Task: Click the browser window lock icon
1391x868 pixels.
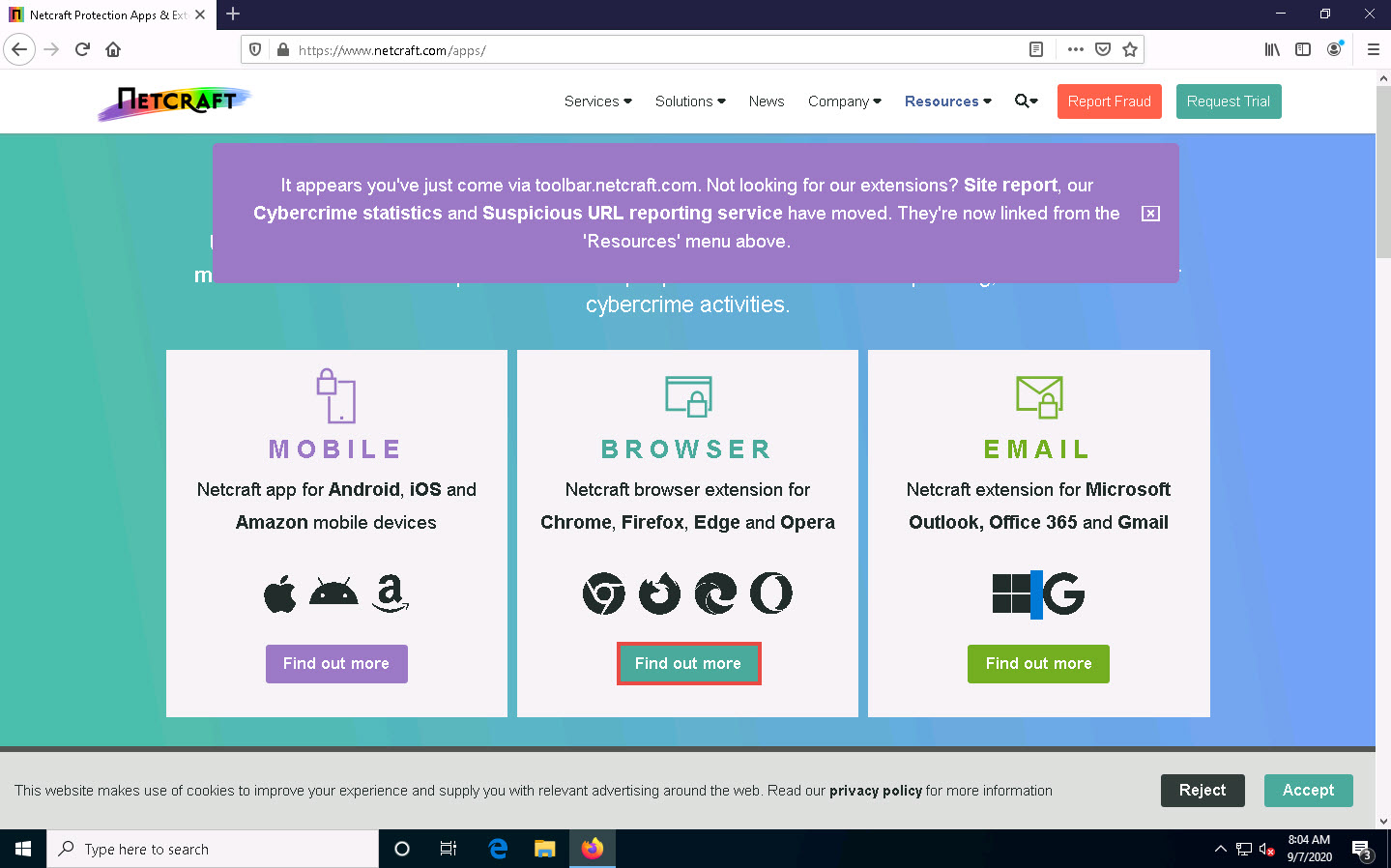Action: pos(688,396)
